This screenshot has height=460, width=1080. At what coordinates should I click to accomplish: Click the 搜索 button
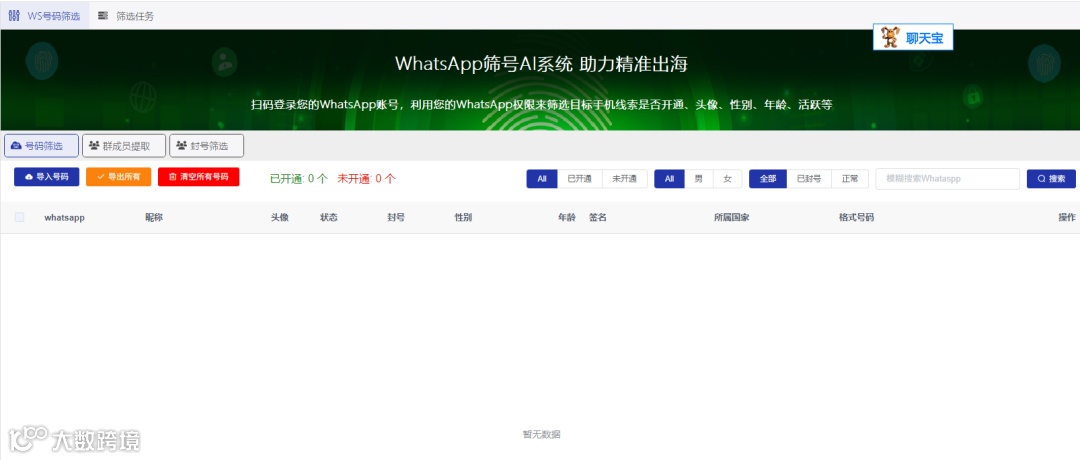pyautogui.click(x=1051, y=179)
